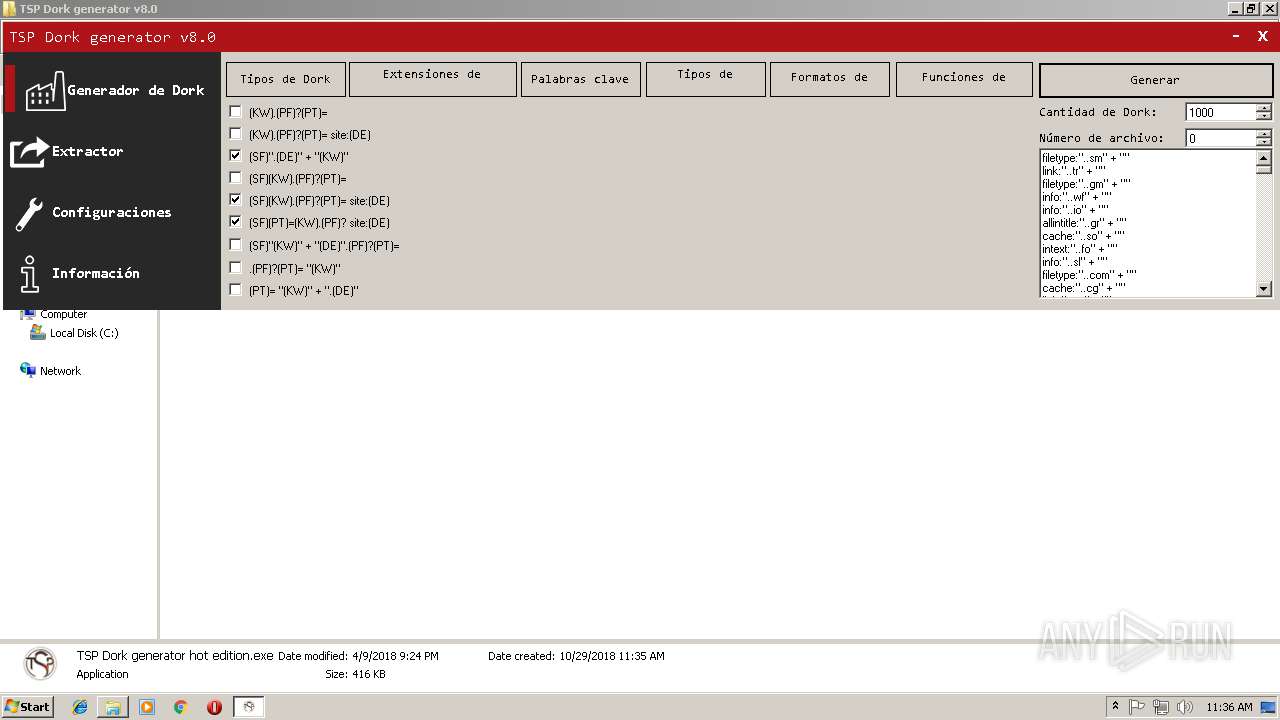Click the Información 'i' icon
The width and height of the screenshot is (1280, 720).
click(30, 274)
